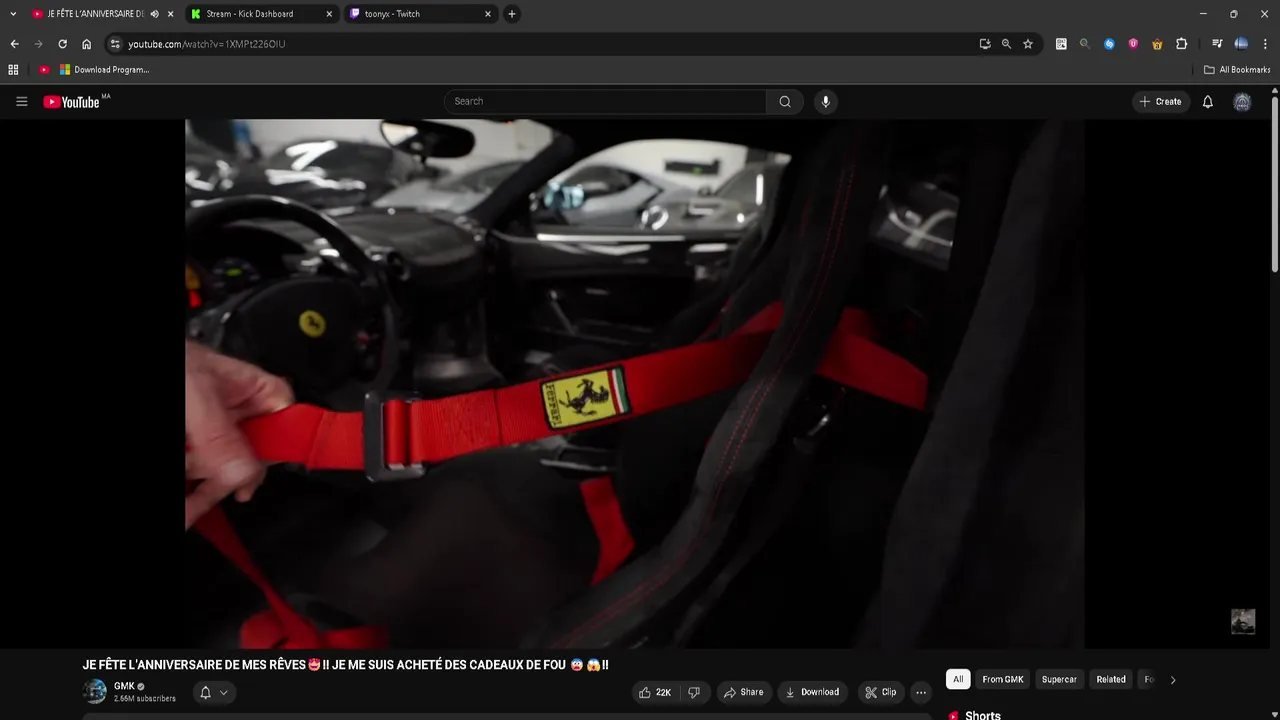Download the video
Screen dimensions: 1280x720
pyautogui.click(x=812, y=692)
